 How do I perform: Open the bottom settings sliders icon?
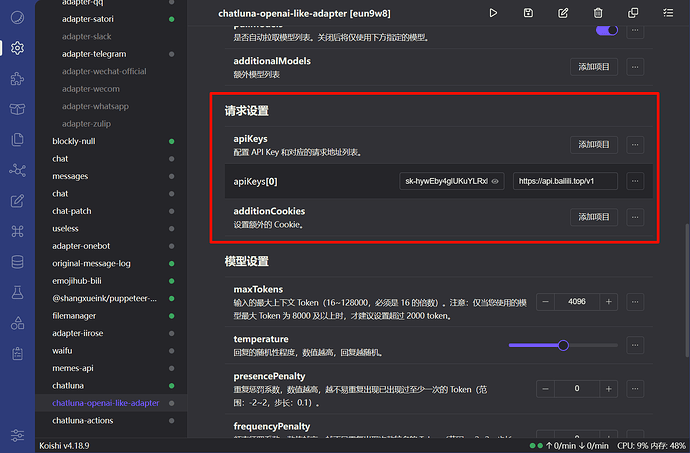(x=17, y=434)
